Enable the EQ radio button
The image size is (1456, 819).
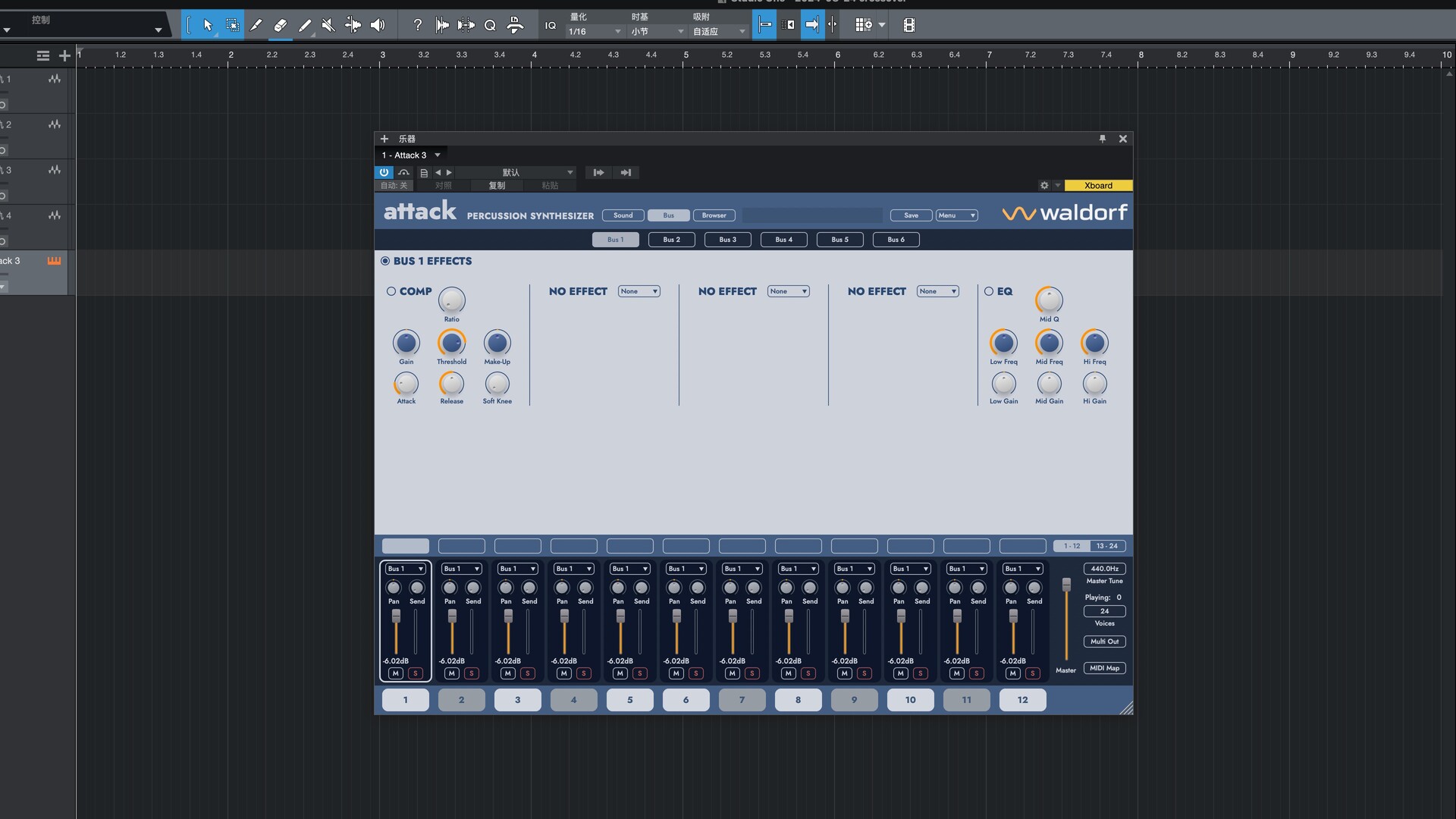point(989,291)
